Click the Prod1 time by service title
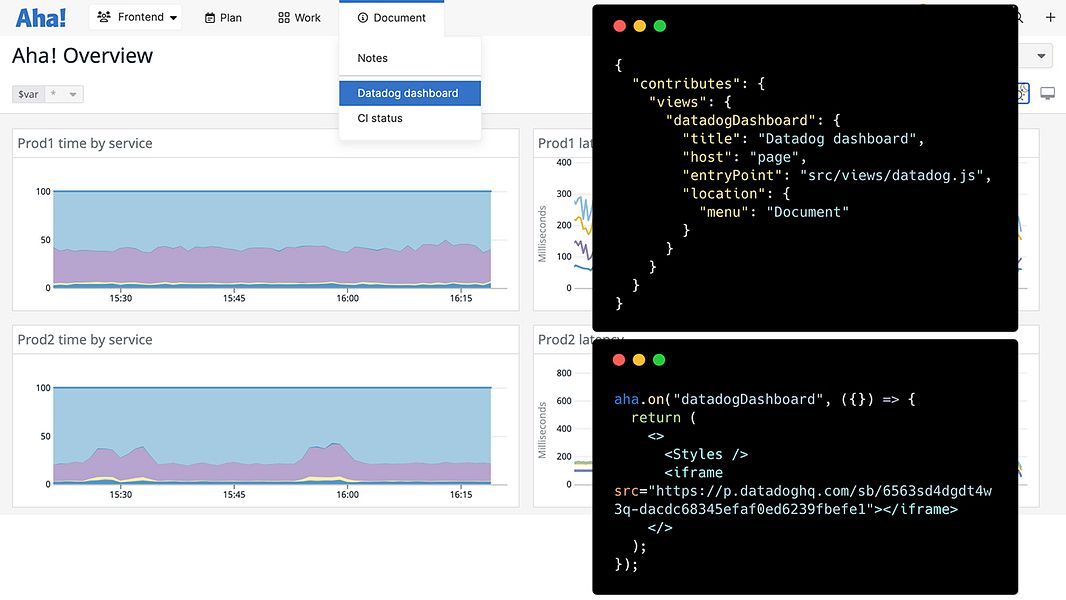Screen dimensions: 1066x600 tap(85, 143)
